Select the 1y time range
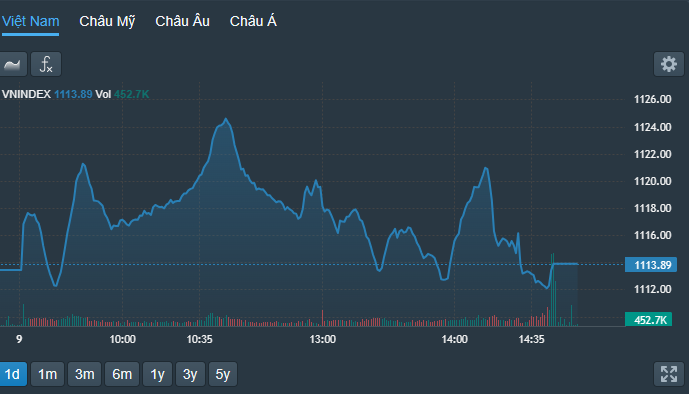 point(157,374)
